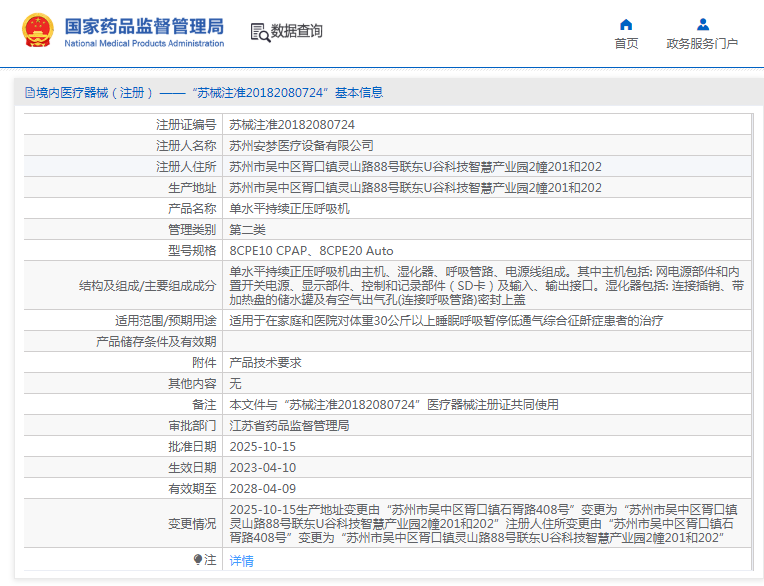Open the 详情 link in the 注 row
The width and height of the screenshot is (764, 586).
pos(241,561)
